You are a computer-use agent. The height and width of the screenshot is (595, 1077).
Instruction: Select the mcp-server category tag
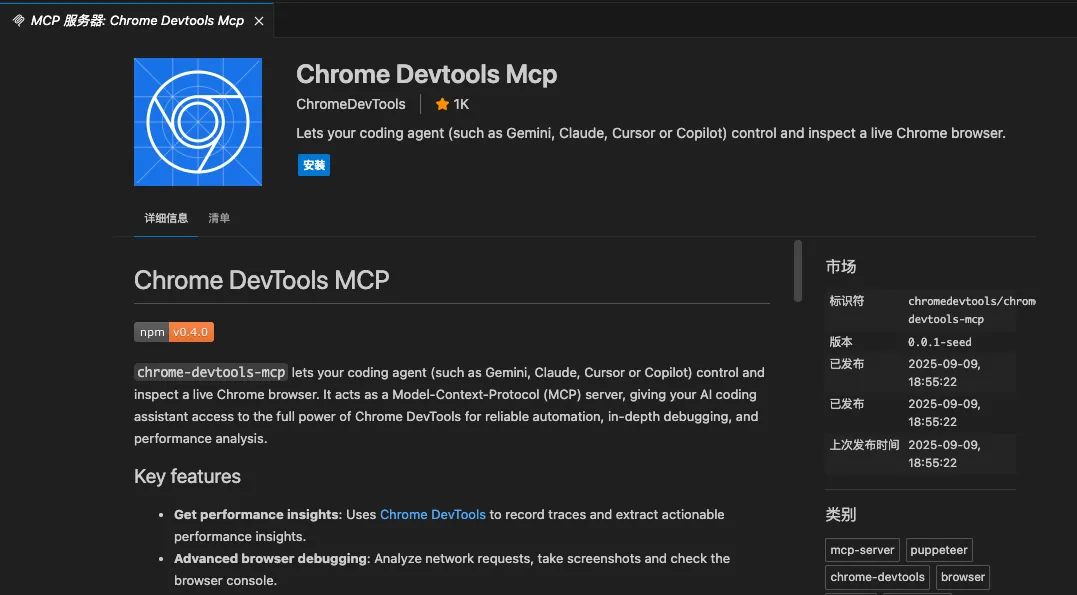tap(862, 550)
